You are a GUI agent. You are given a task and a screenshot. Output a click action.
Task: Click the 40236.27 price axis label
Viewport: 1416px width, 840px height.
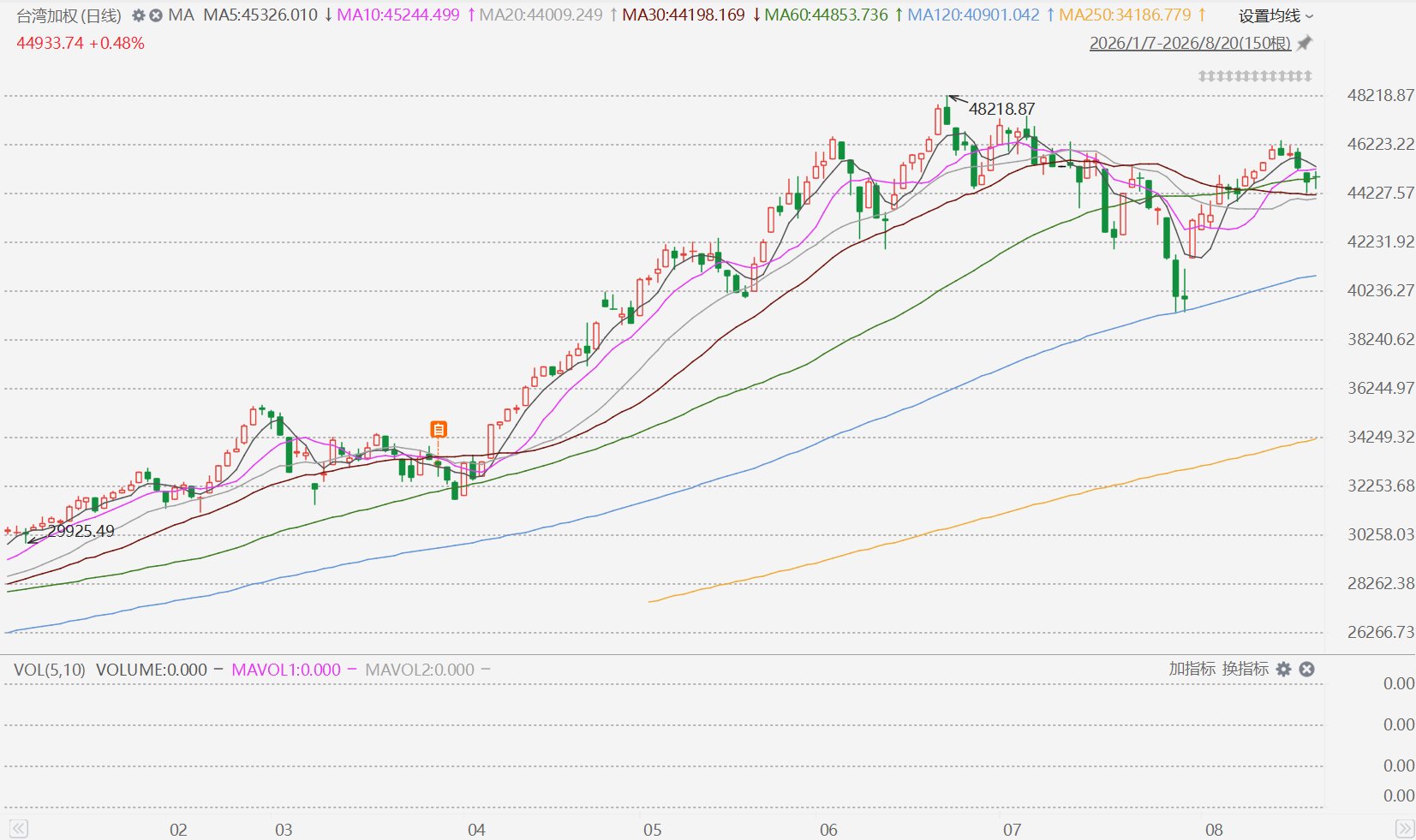click(1381, 290)
